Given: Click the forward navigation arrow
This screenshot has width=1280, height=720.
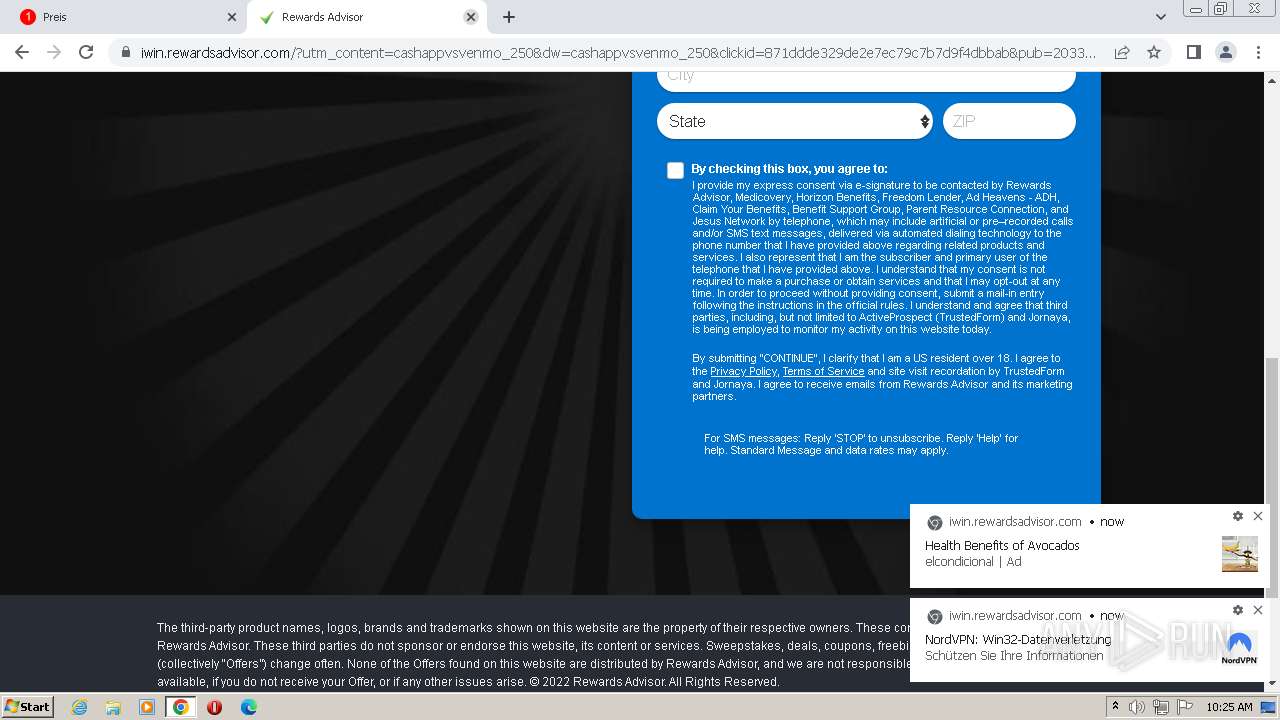Looking at the screenshot, I should (54, 52).
